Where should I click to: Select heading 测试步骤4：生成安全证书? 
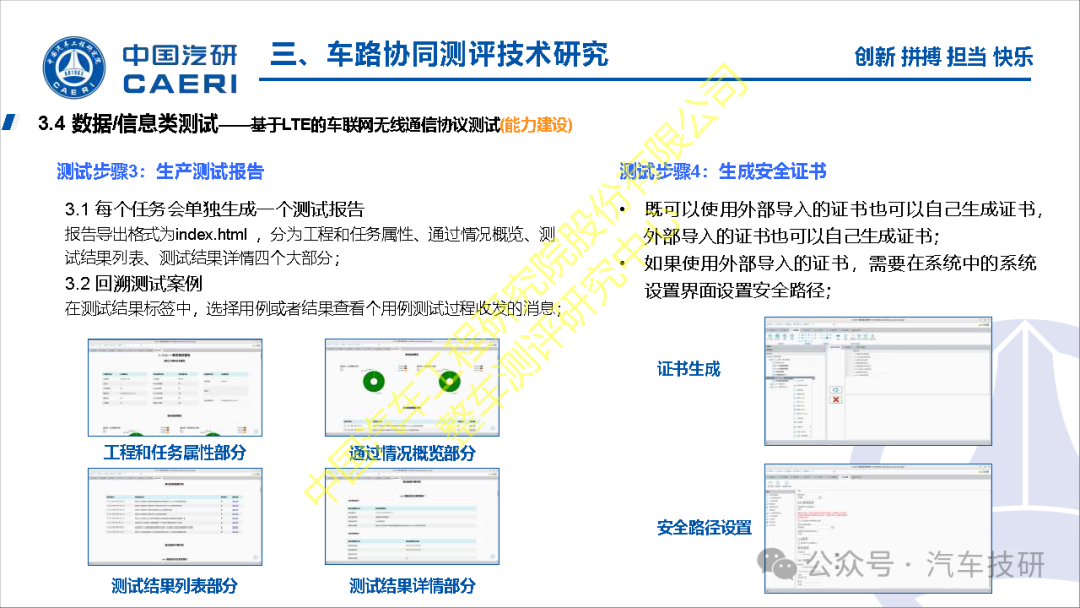(723, 171)
